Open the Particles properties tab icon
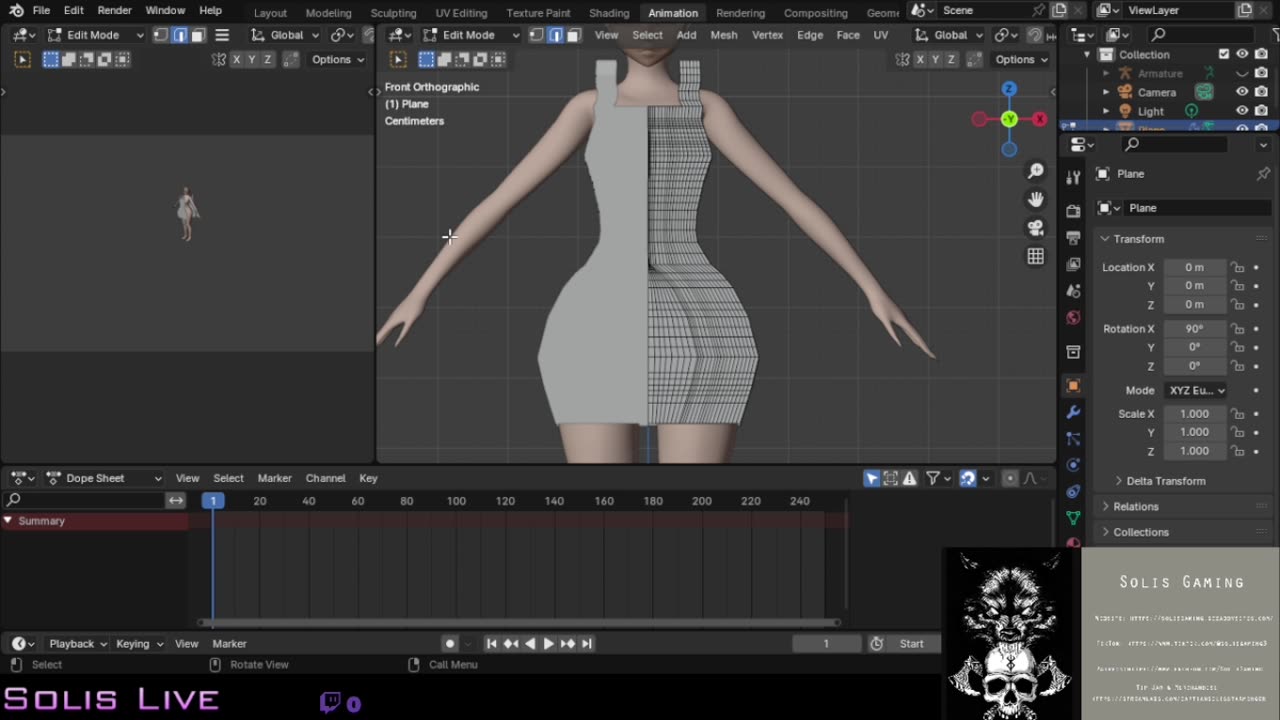This screenshot has width=1280, height=720. (1073, 439)
